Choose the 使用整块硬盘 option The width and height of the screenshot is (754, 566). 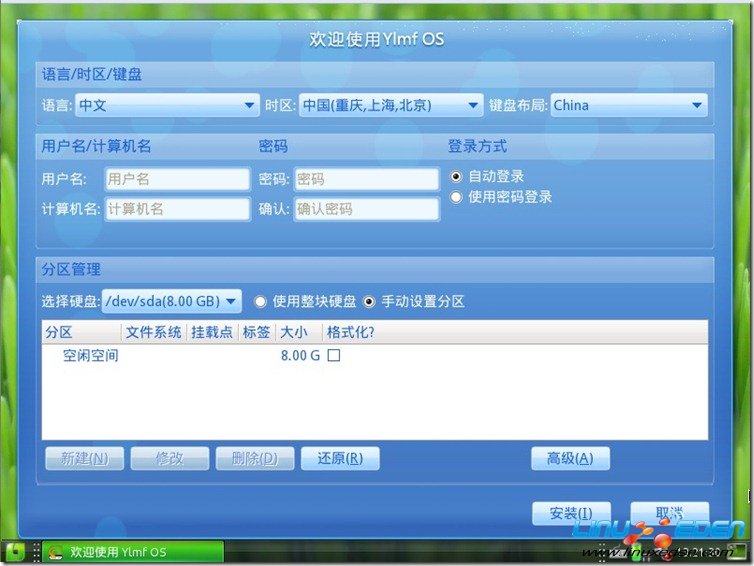click(260, 302)
